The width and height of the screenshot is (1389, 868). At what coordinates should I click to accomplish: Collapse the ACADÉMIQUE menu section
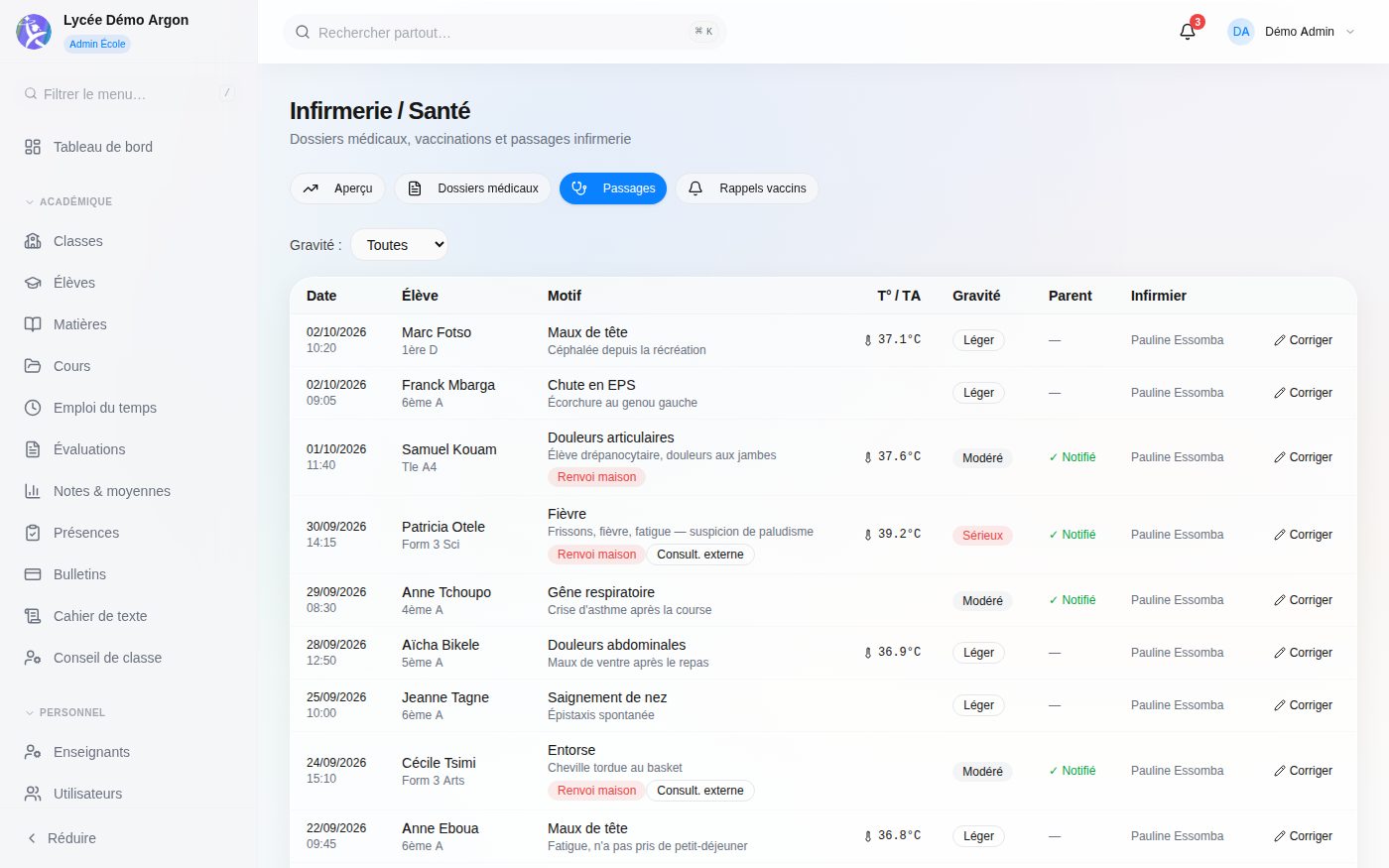pyautogui.click(x=68, y=201)
